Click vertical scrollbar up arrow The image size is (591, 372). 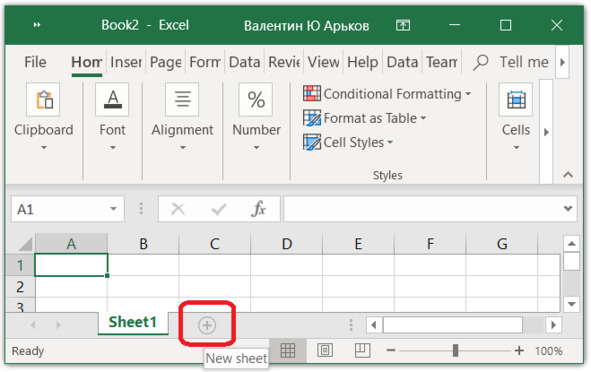[571, 243]
